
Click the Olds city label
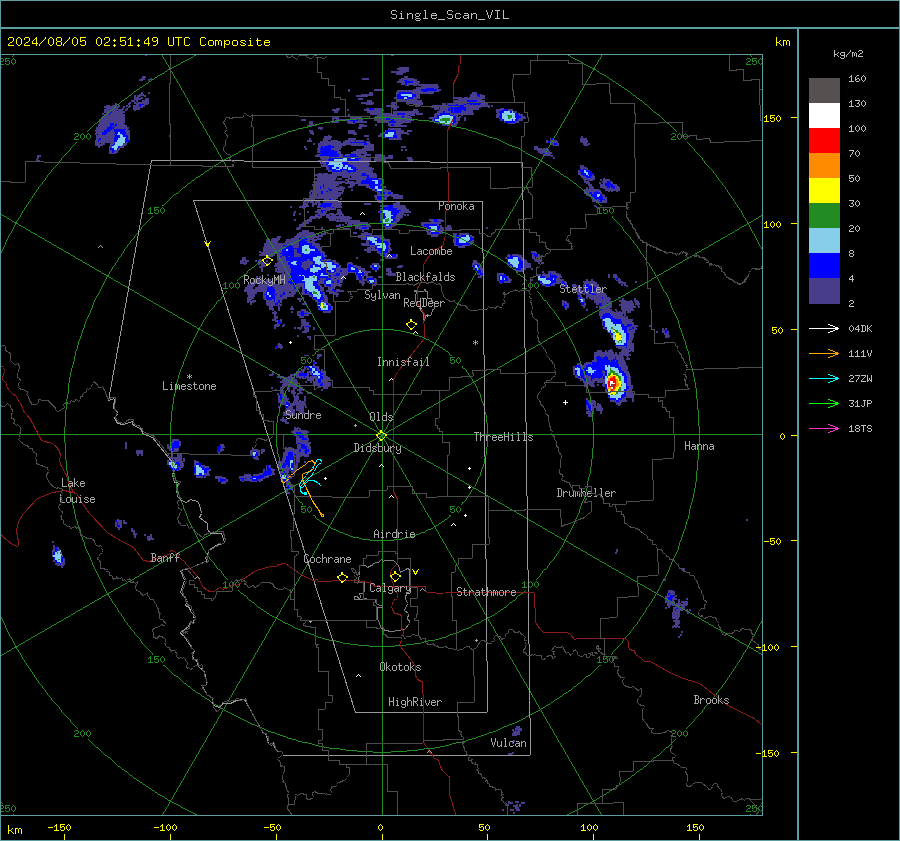coord(381,417)
